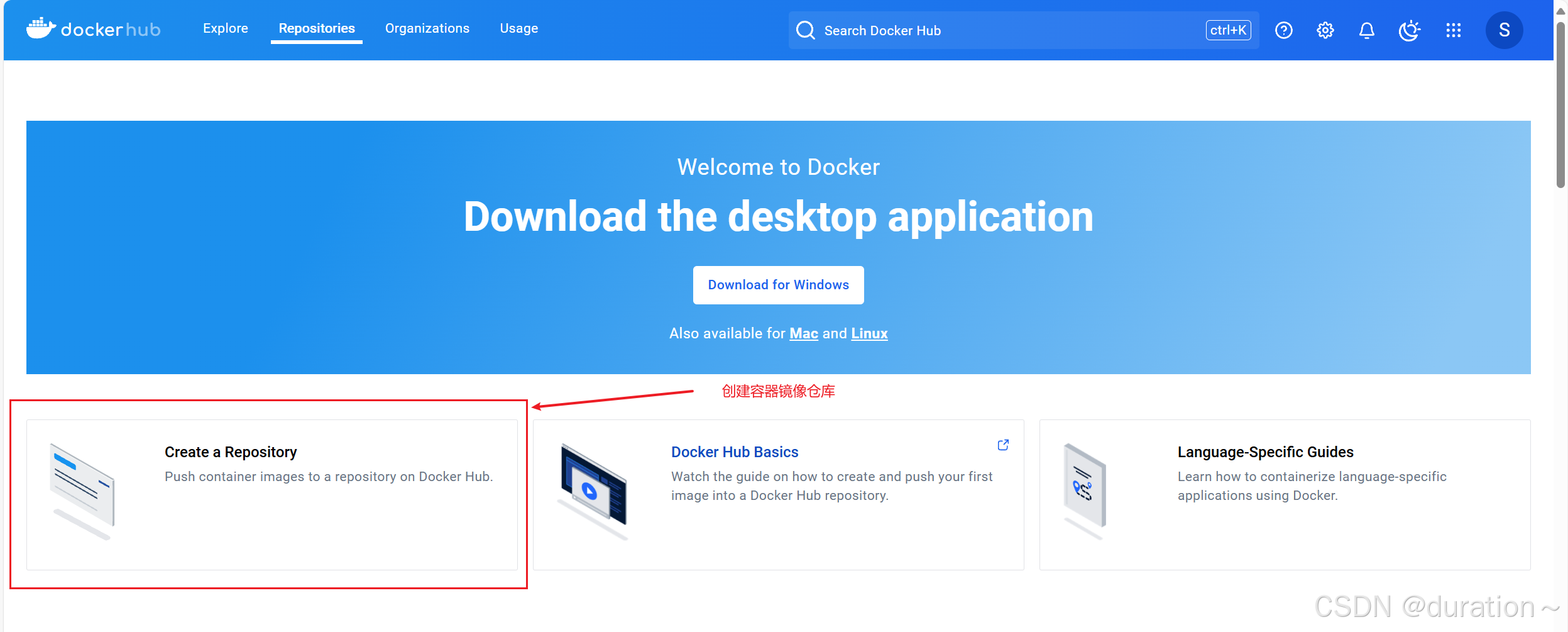This screenshot has width=1568, height=632.
Task: Click the Create a Repository illustration
Action: coord(82,491)
